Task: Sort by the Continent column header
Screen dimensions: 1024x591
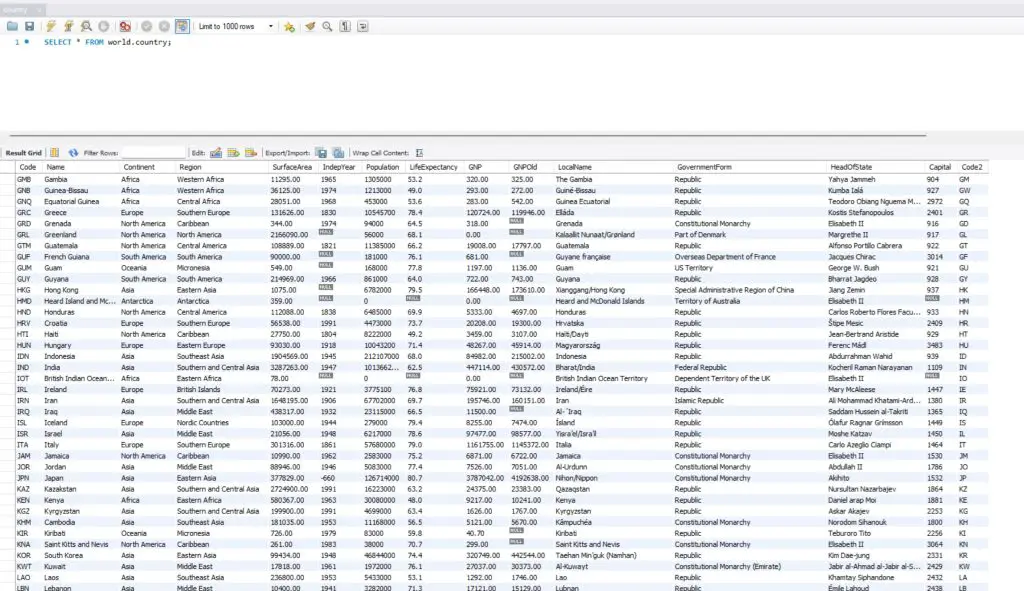Action: pyautogui.click(x=139, y=167)
